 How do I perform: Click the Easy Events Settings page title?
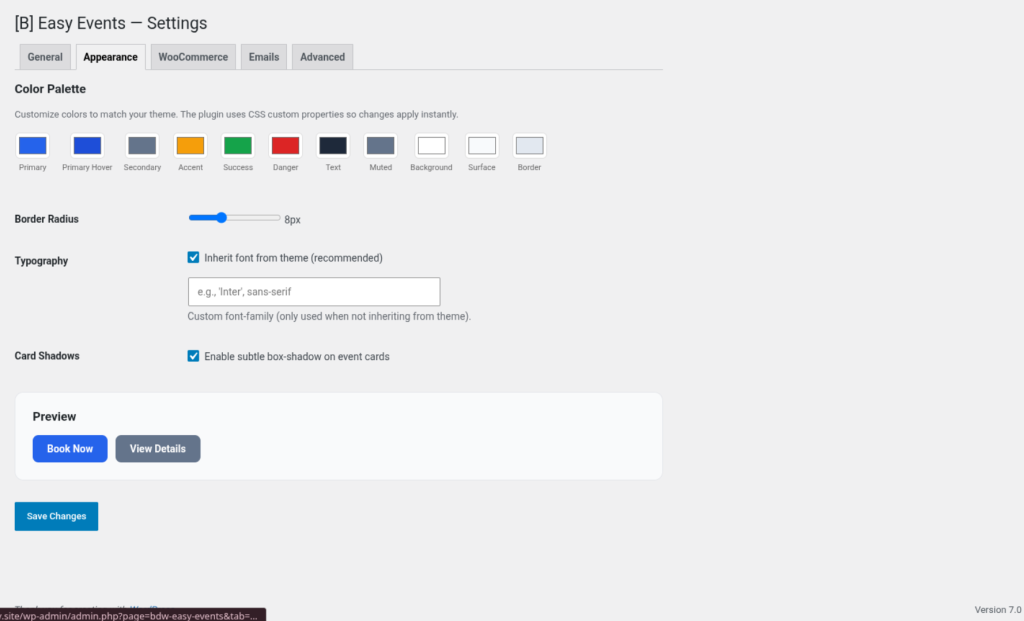111,23
